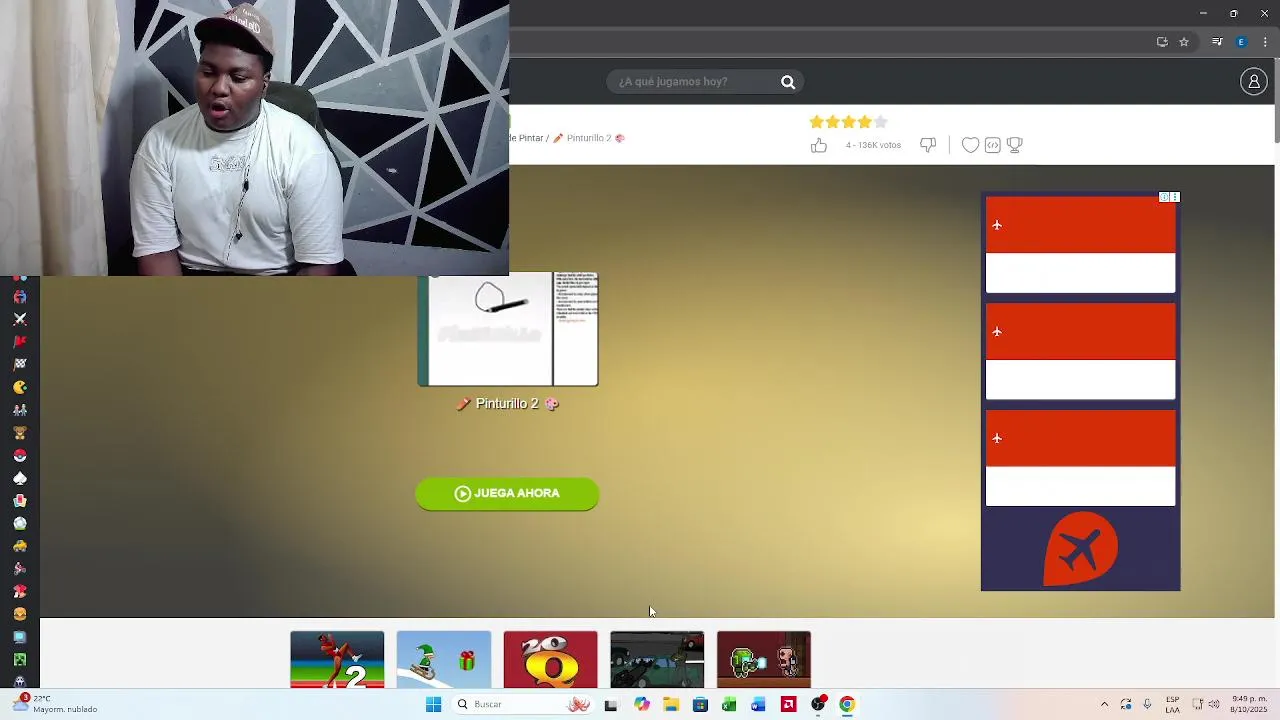Open File Explorer from taskbar
The width and height of the screenshot is (1280, 720).
671,704
